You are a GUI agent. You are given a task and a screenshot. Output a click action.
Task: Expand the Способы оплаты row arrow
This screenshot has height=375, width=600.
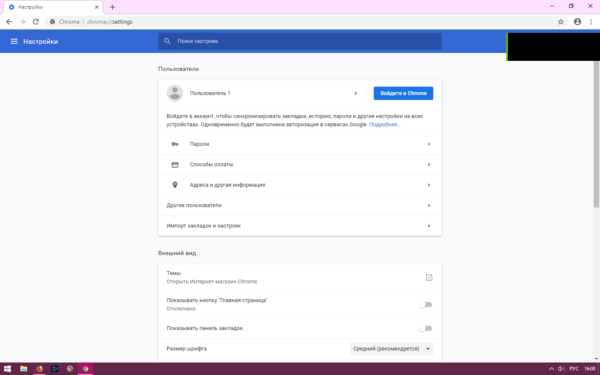click(429, 165)
